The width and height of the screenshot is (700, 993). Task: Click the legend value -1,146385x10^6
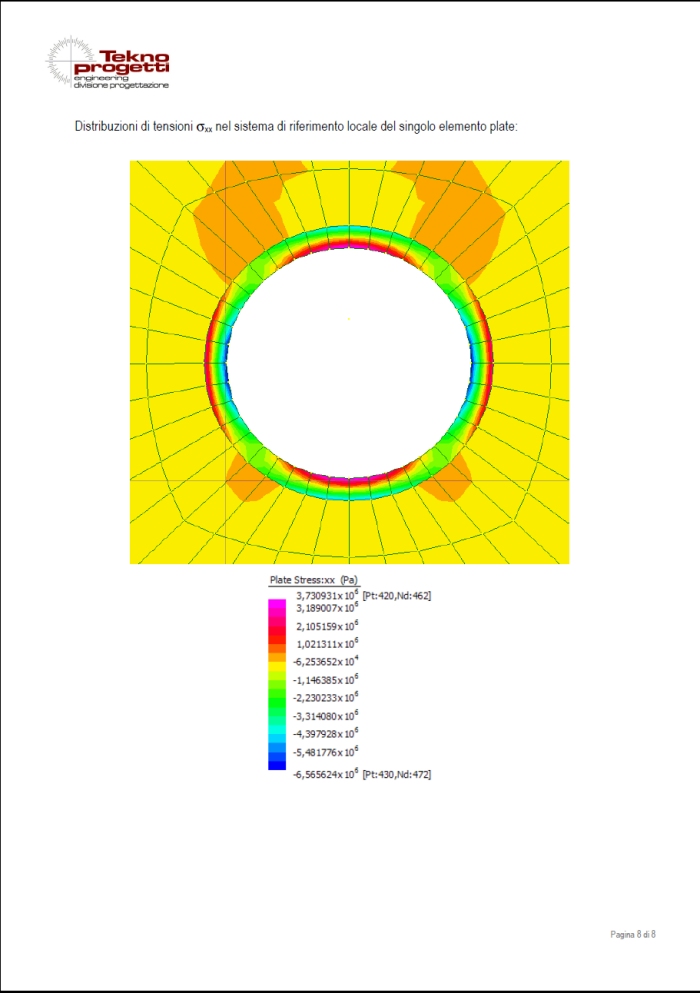click(325, 679)
